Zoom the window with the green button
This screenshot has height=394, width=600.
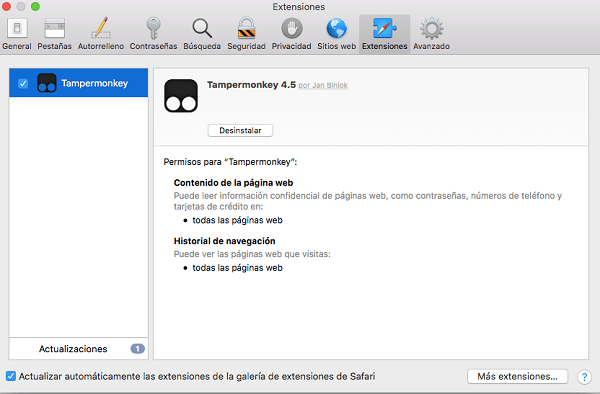click(x=35, y=7)
